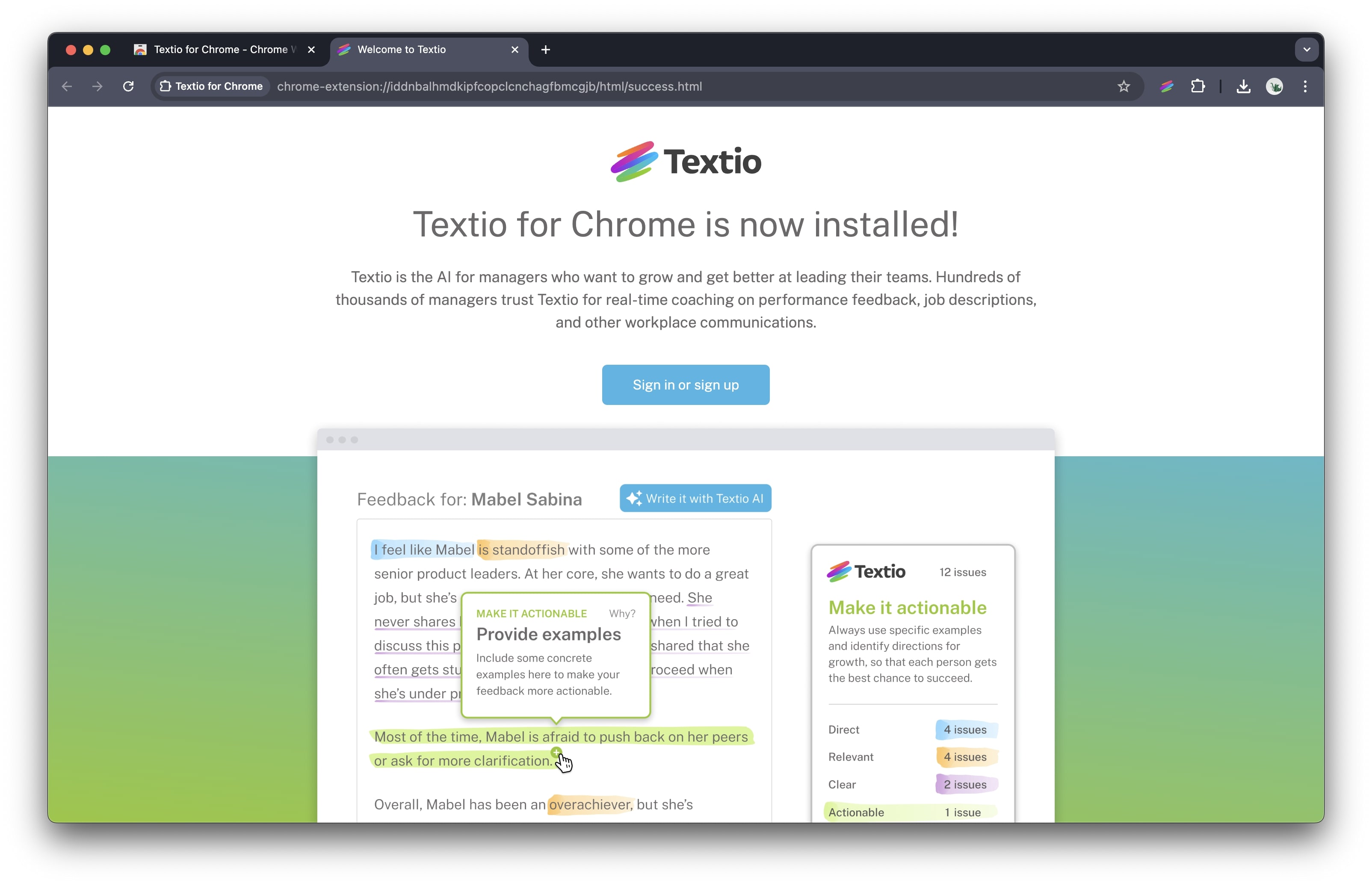
Task: Click the highlighted word 'overachiever'
Action: [590, 804]
